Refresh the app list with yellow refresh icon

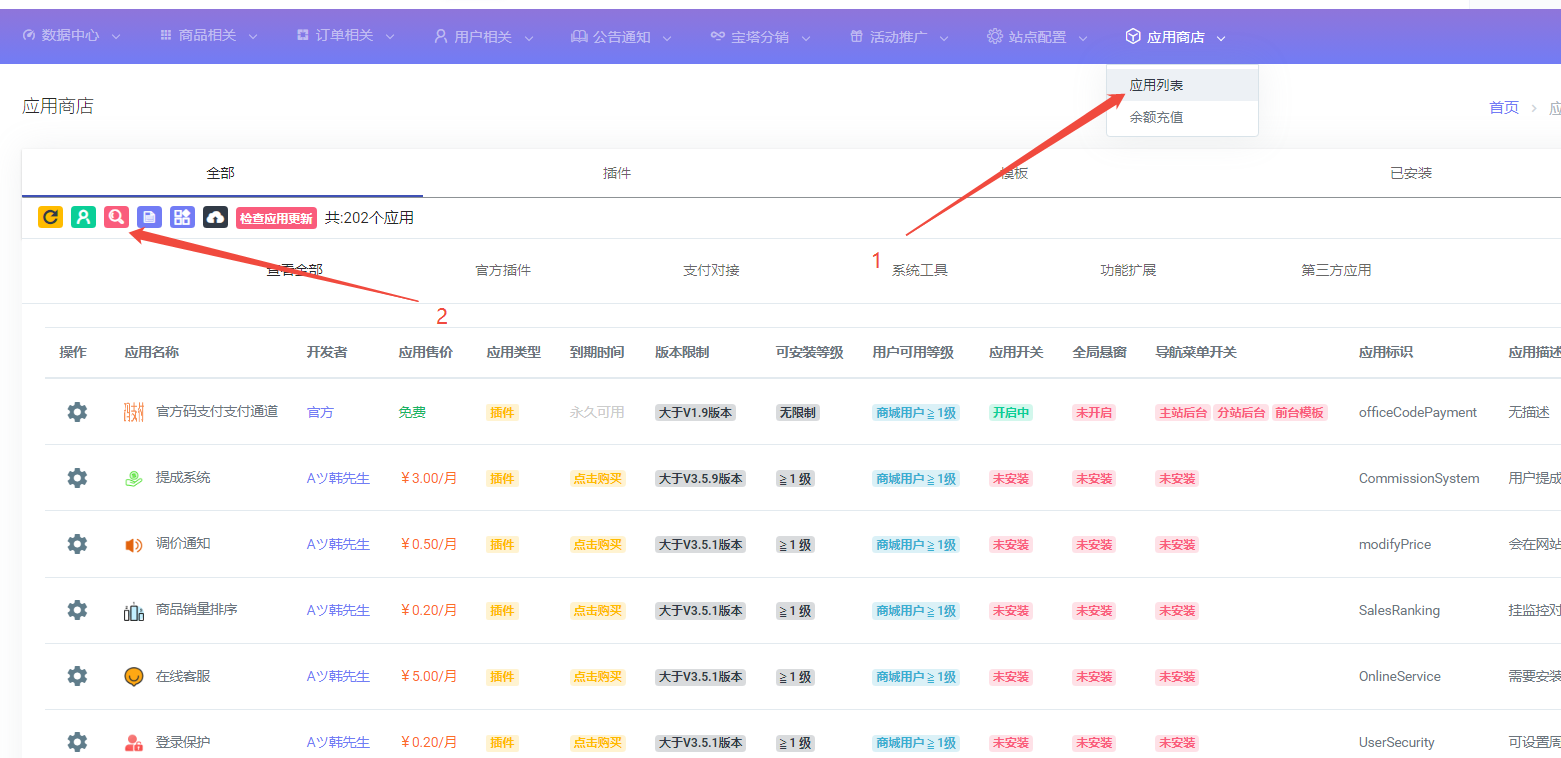coord(49,216)
